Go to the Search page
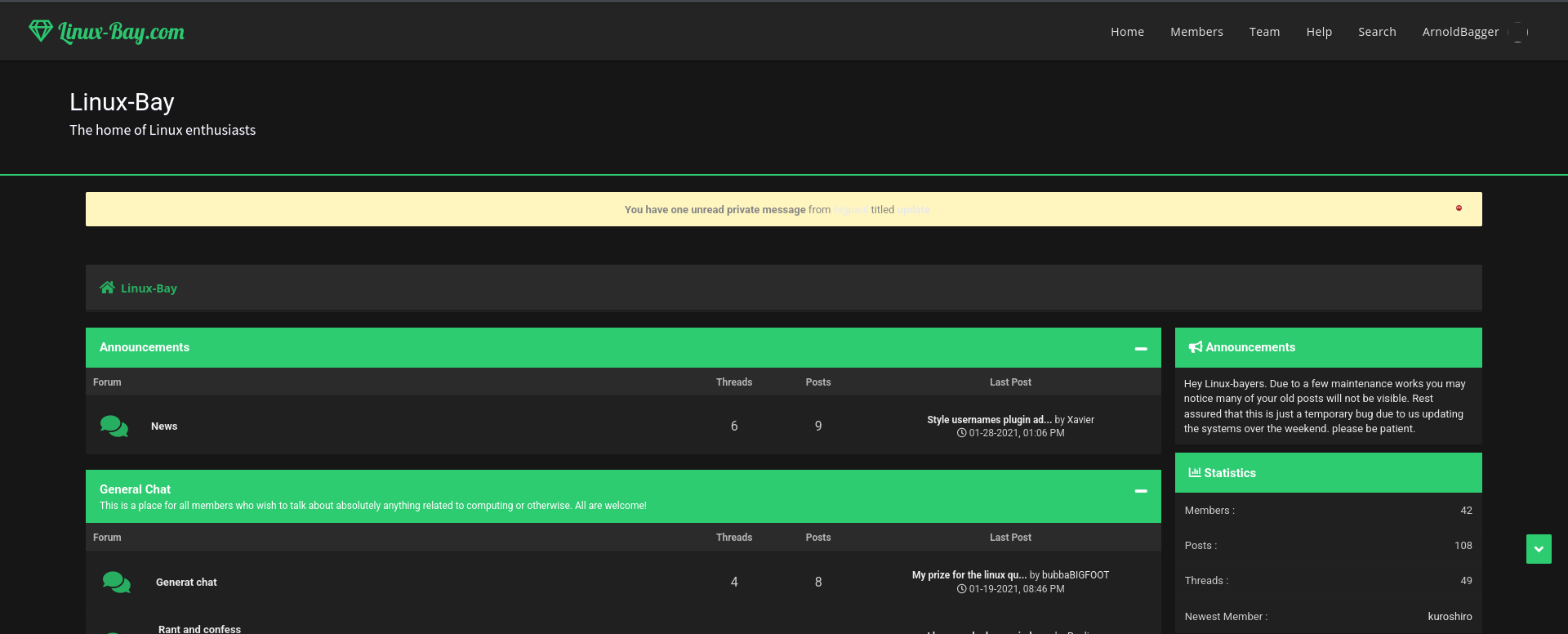1568x634 pixels. [1377, 32]
